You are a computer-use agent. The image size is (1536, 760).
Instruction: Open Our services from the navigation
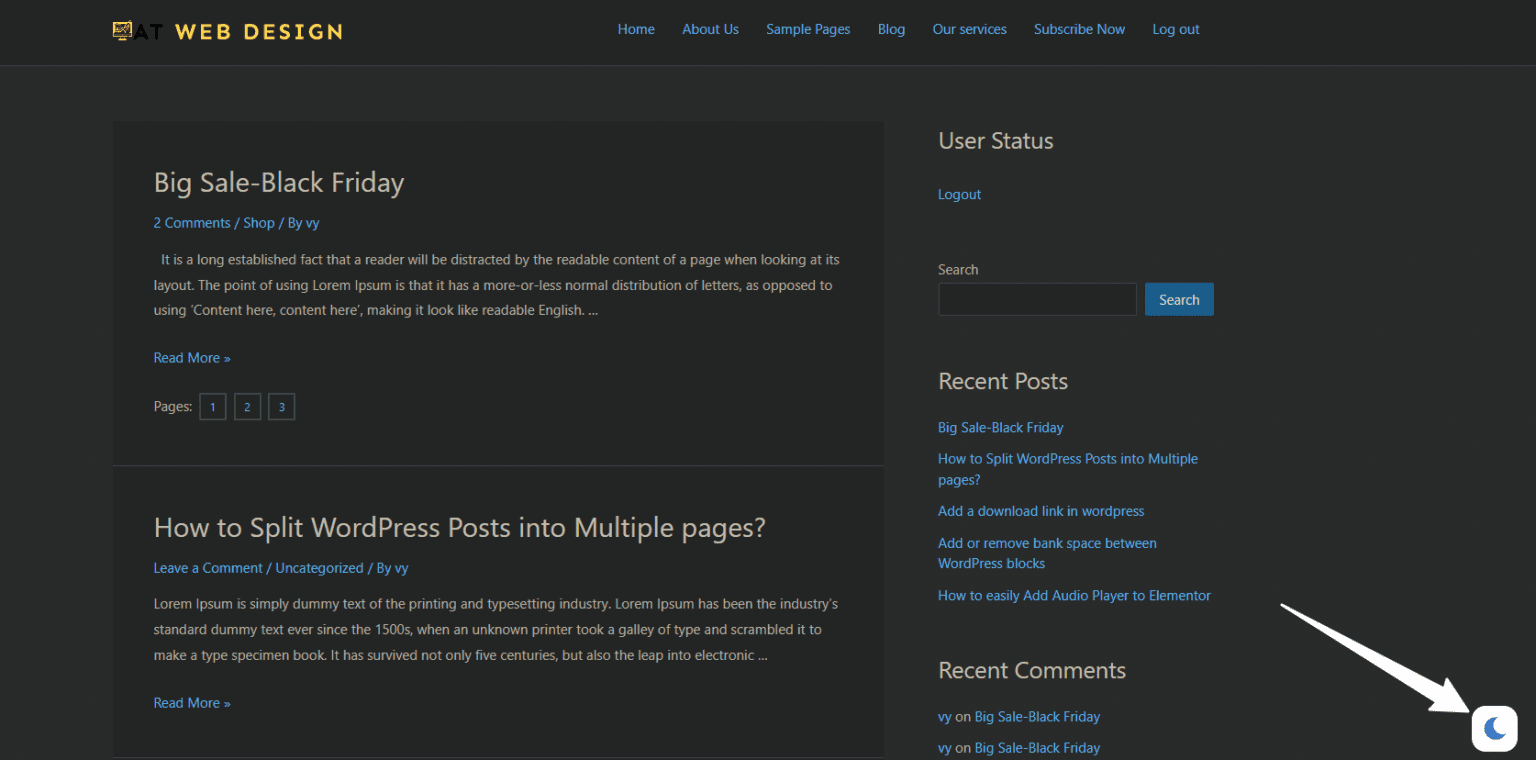click(x=969, y=29)
